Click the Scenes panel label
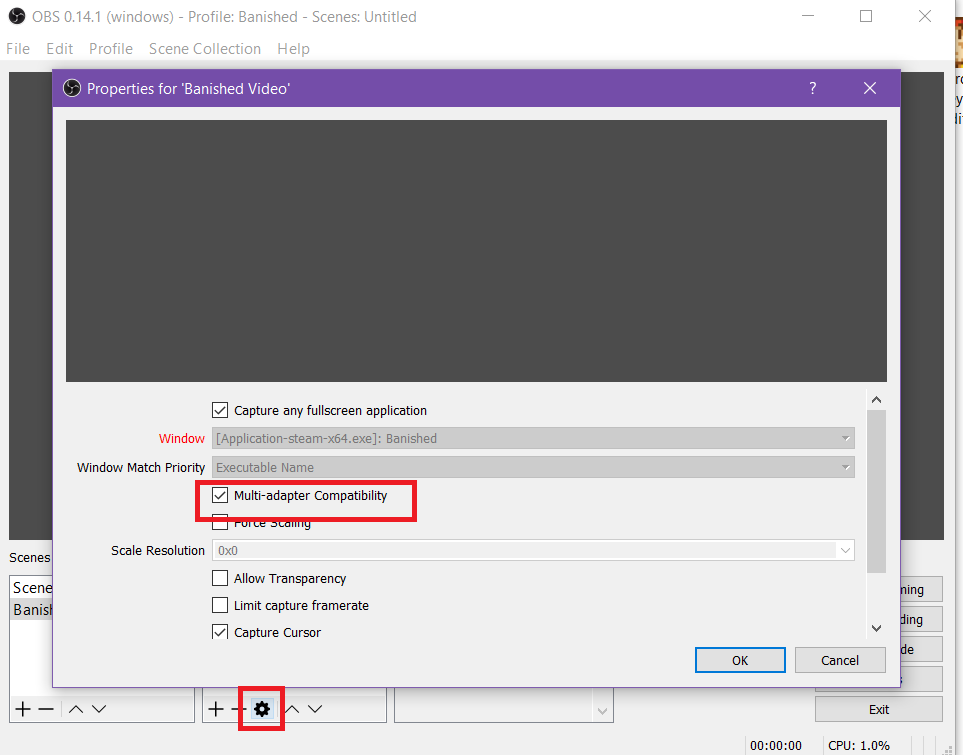963x755 pixels. pos(29,558)
